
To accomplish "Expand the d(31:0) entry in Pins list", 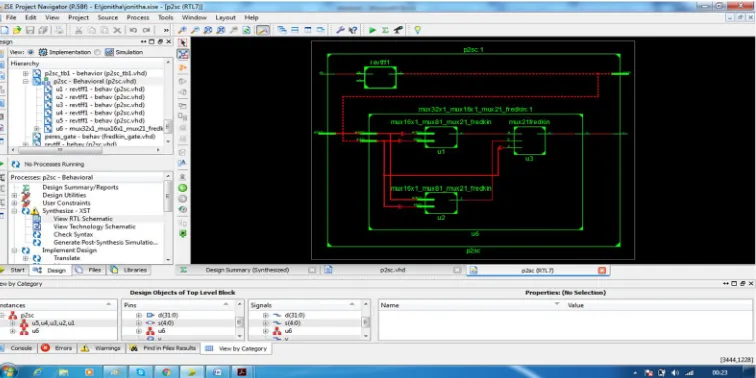I will click(139, 315).
